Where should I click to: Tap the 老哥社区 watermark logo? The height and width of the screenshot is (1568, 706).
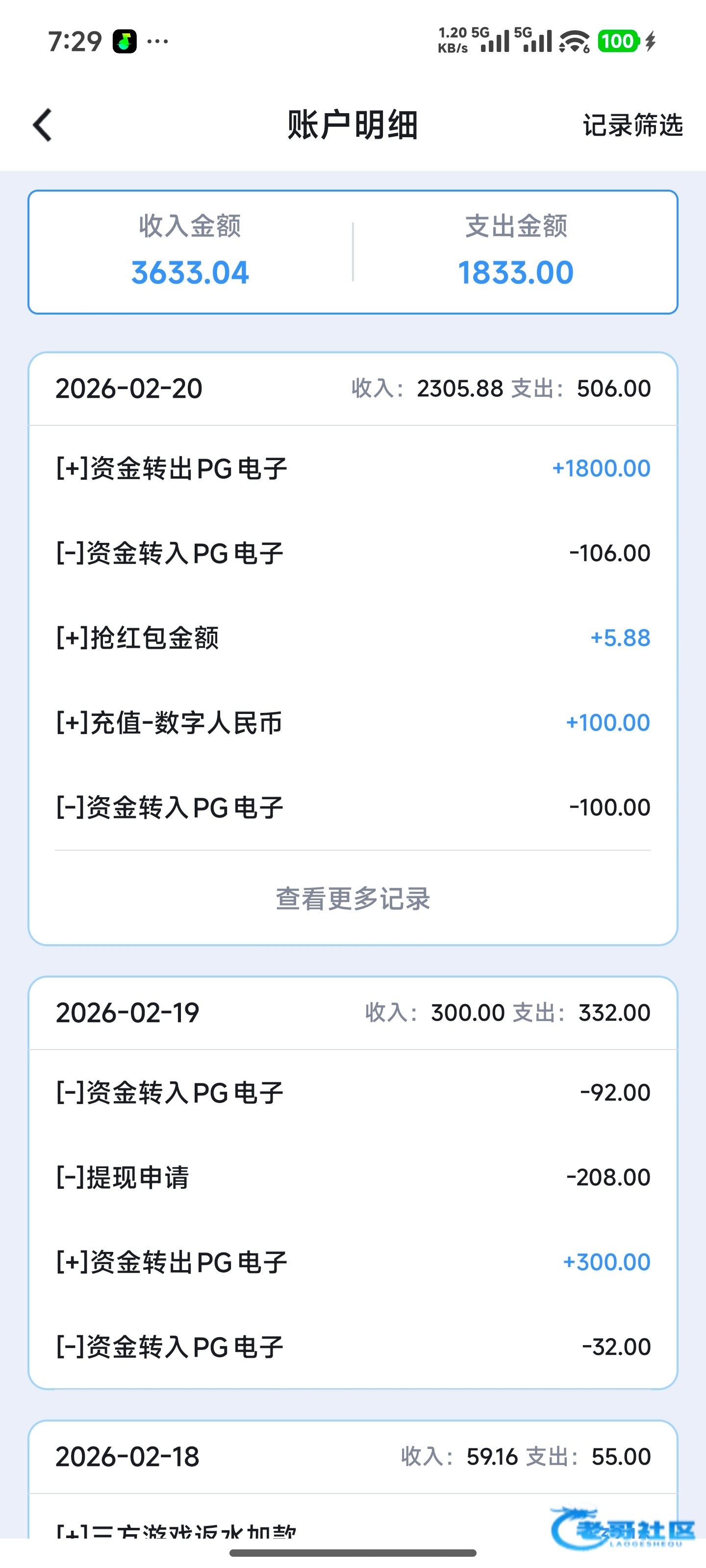click(x=623, y=1528)
